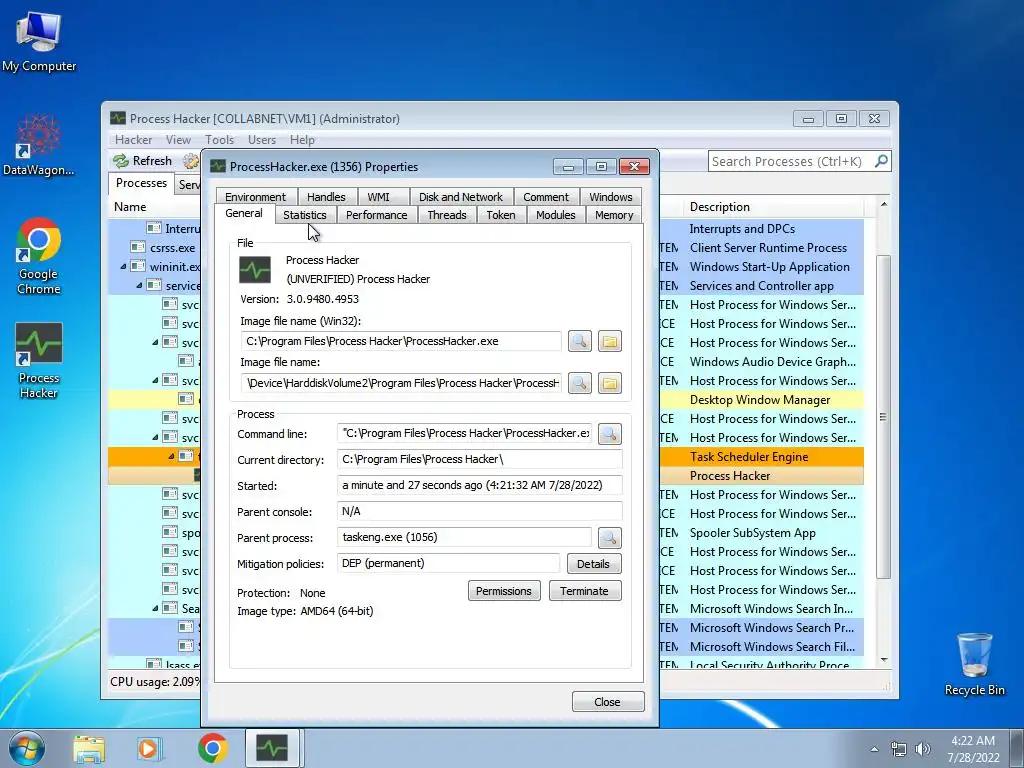The height and width of the screenshot is (768, 1024).
Task: Collapse the Task Scheduler Engine row's tree node
Action: tap(171, 456)
